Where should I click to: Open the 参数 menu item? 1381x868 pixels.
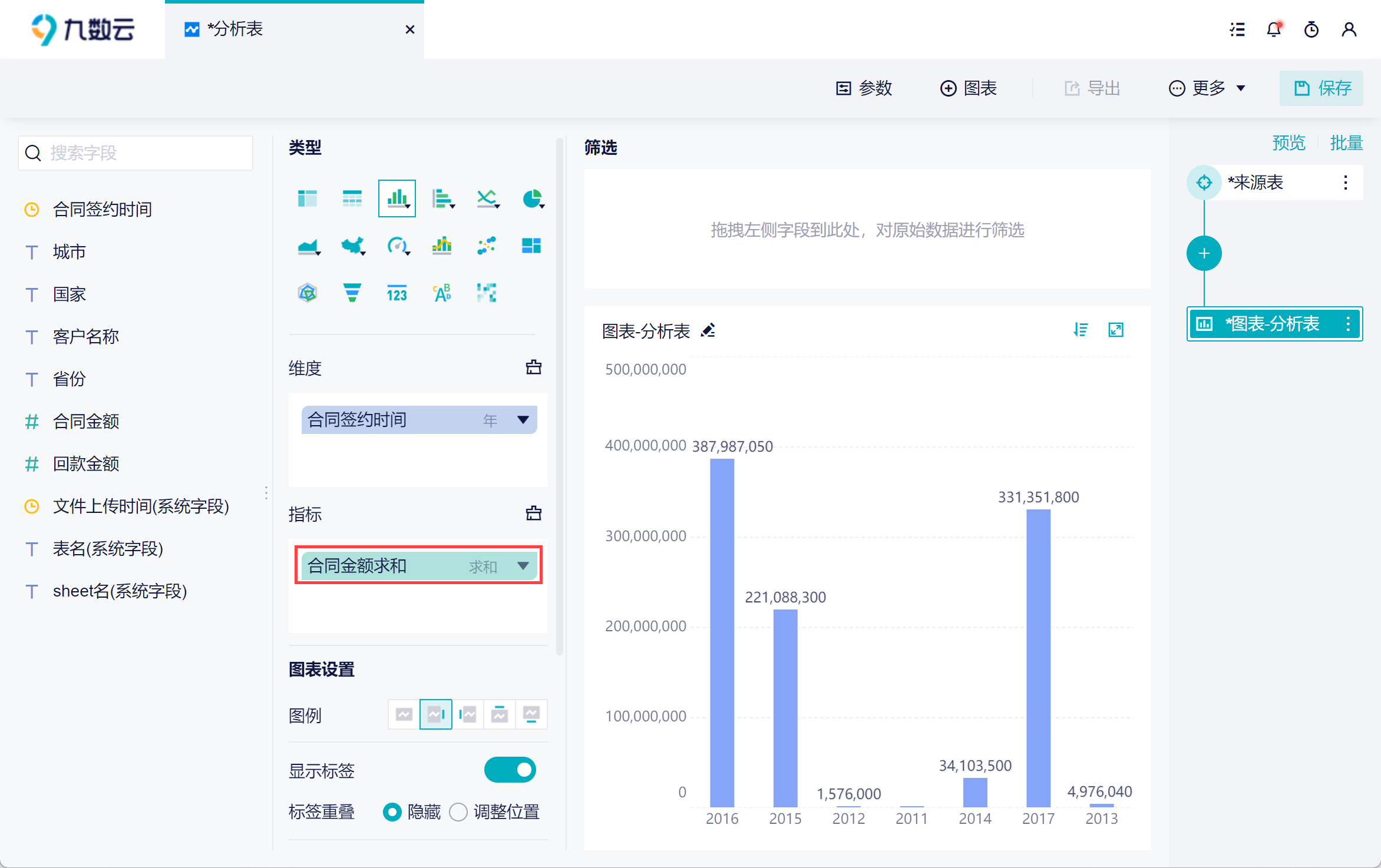(x=864, y=88)
